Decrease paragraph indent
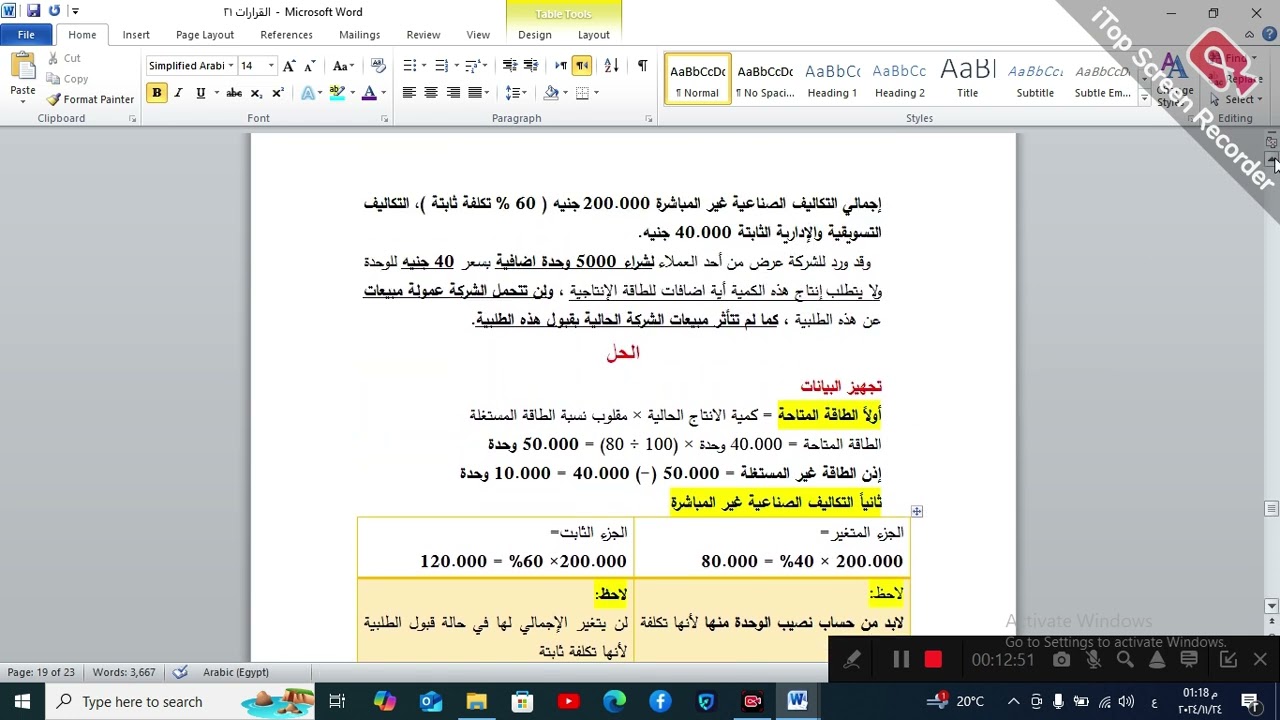The width and height of the screenshot is (1280, 720). [509, 66]
